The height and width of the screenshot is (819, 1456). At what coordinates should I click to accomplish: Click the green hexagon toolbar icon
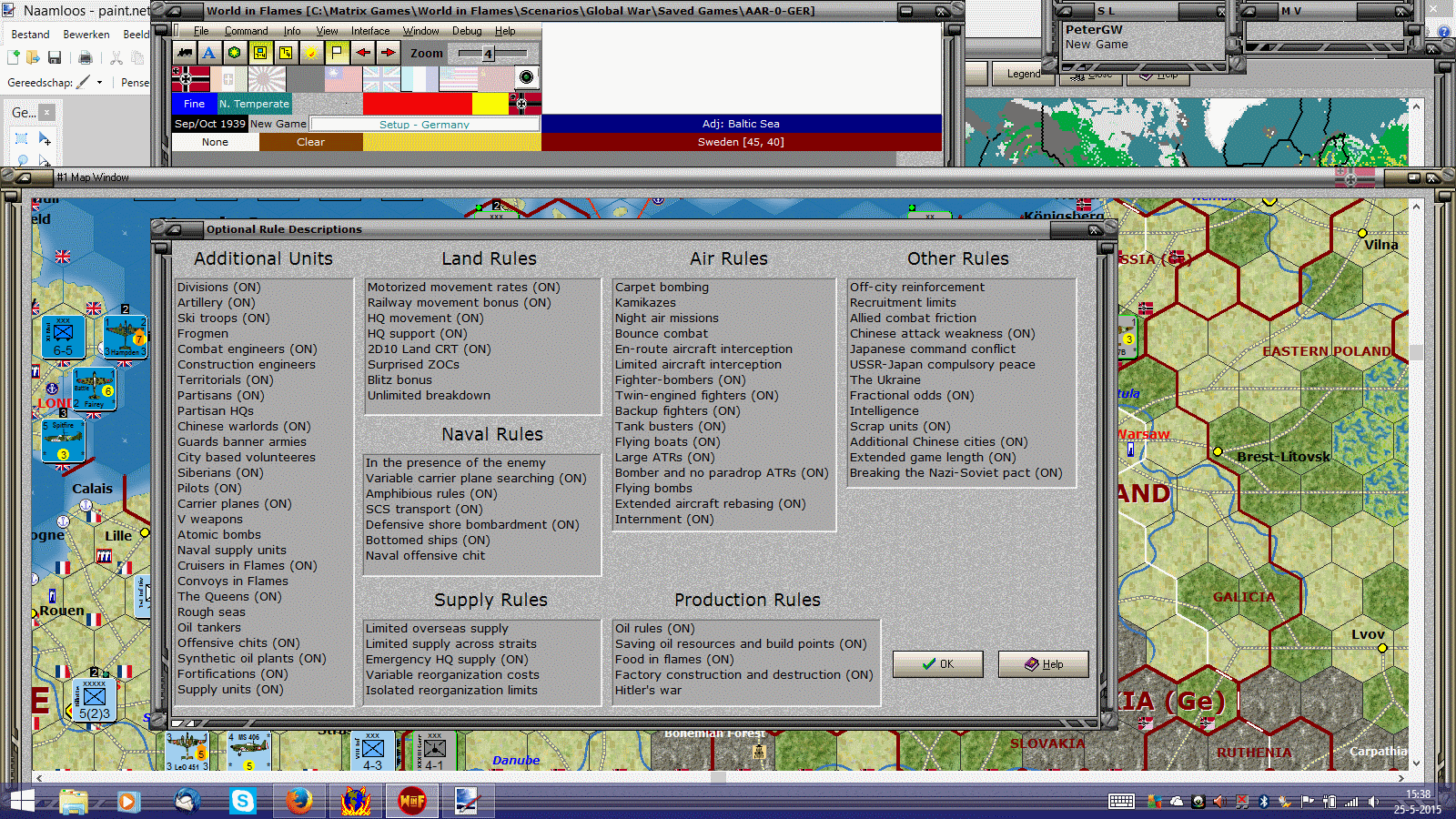pyautogui.click(x=235, y=53)
